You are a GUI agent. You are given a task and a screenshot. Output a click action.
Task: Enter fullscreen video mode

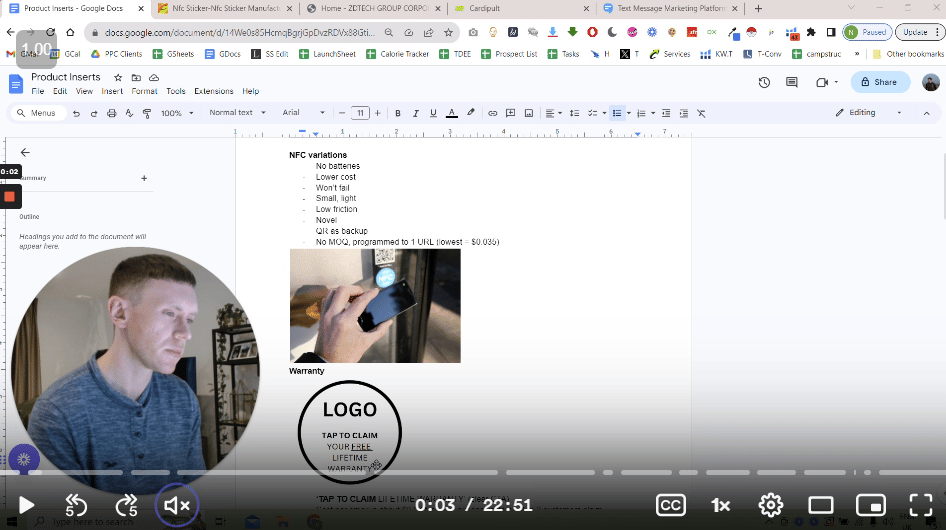coord(921,505)
